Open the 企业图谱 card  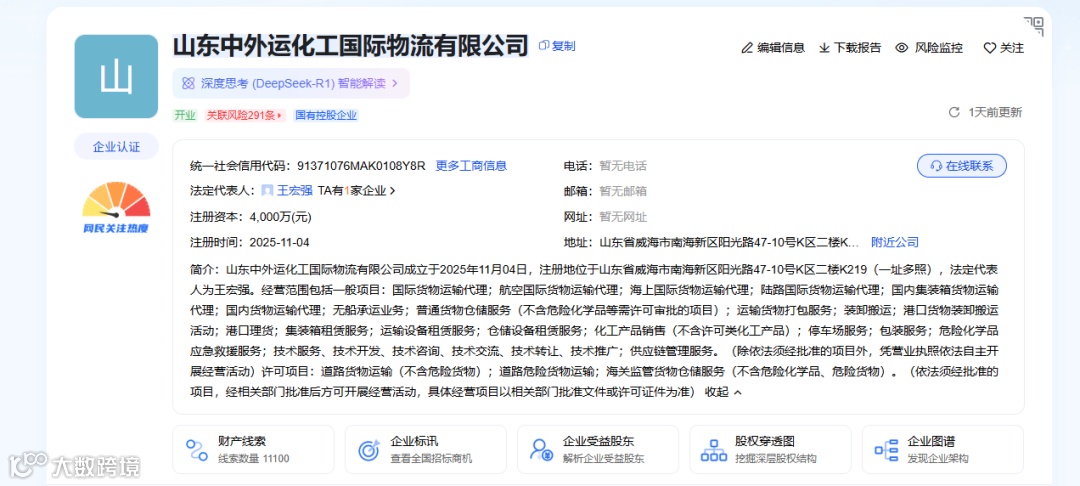[942, 450]
